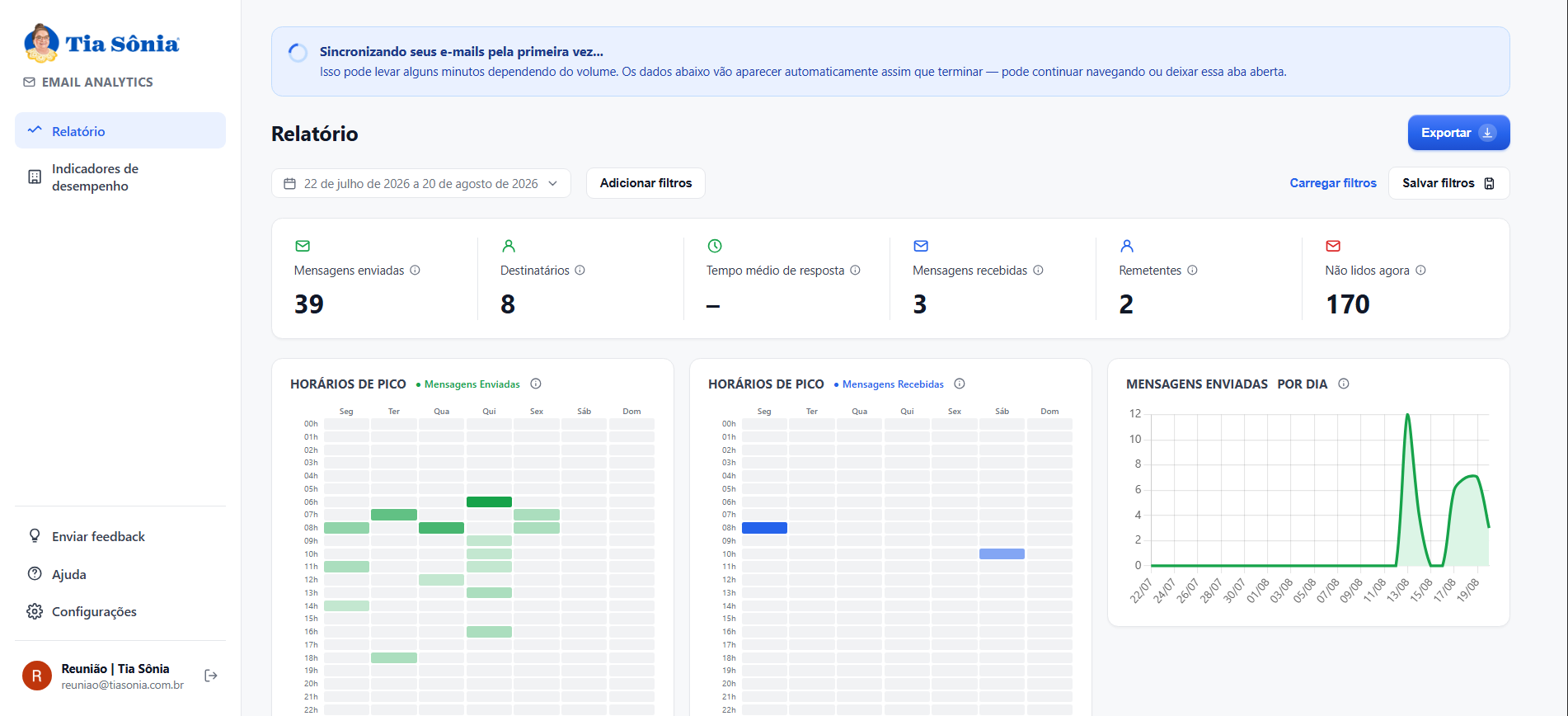The width and height of the screenshot is (1568, 716).
Task: Click info icon of Mensagens Recebidas heatmap
Action: click(960, 384)
